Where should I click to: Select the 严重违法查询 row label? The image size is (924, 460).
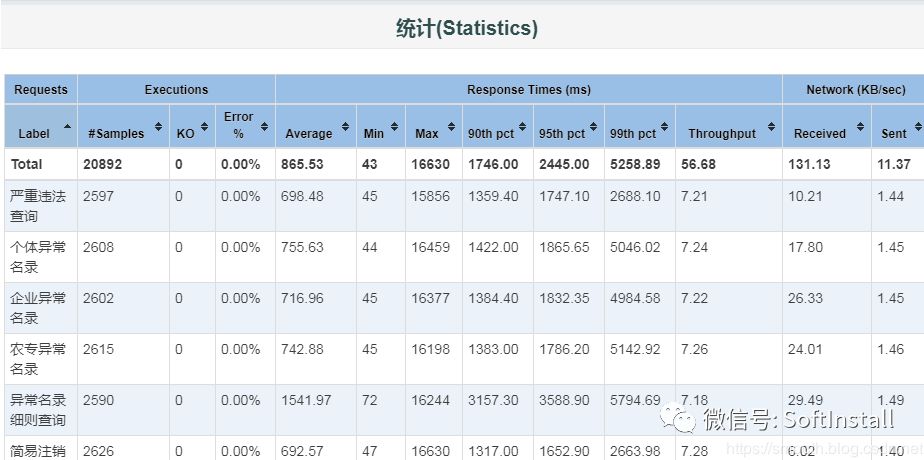coord(38,206)
